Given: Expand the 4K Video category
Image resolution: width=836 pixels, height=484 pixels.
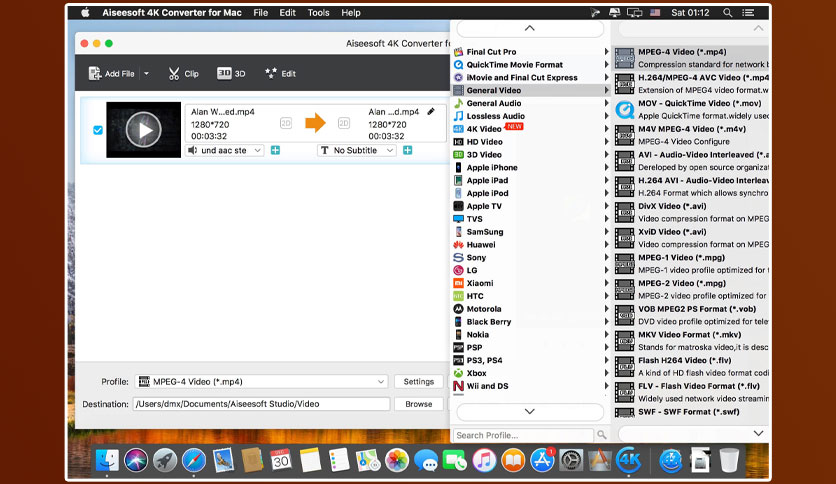Looking at the screenshot, I should pos(530,128).
